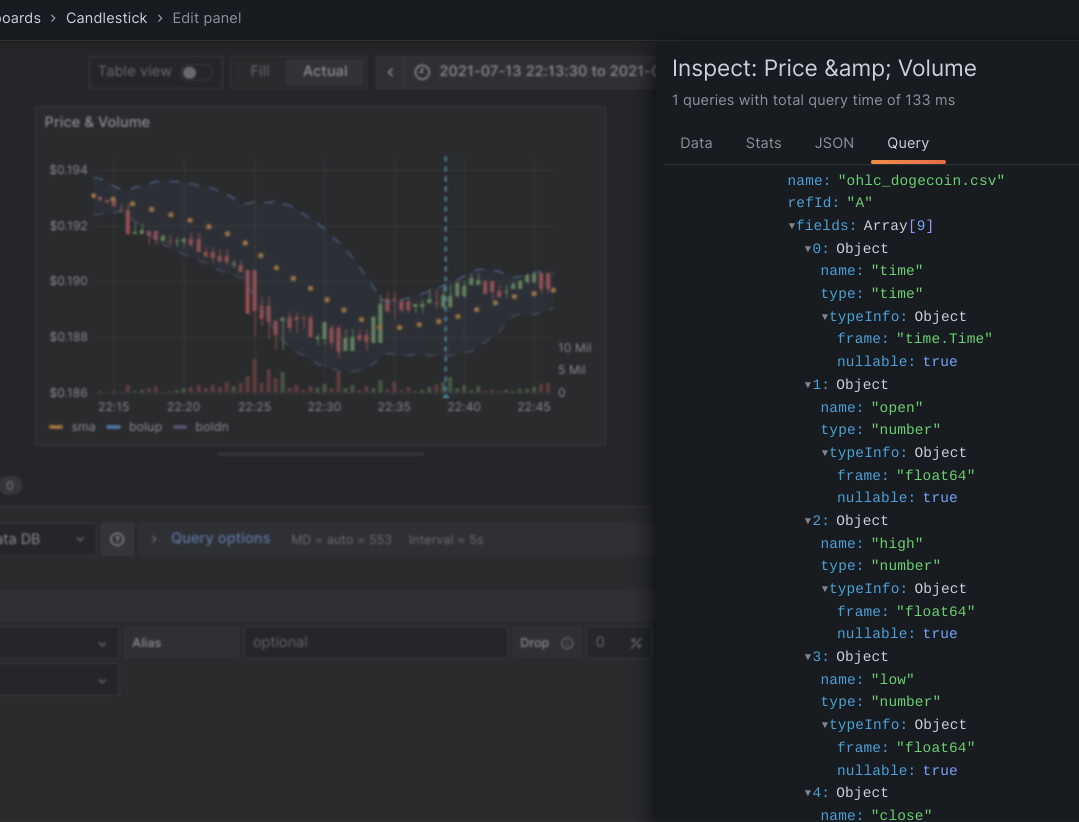Viewport: 1079px width, 822px height.
Task: Open the JSON tab
Action: (x=834, y=143)
